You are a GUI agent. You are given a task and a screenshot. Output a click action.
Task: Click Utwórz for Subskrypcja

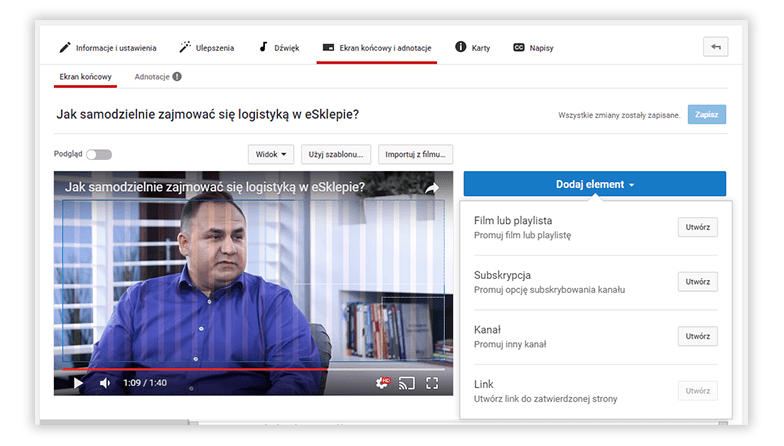click(x=698, y=282)
